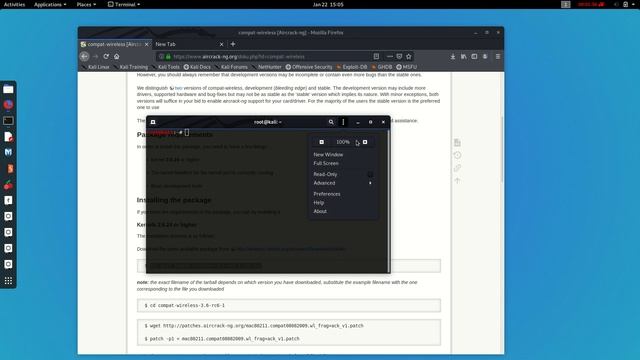Toggle Firefox sidebar icon
This screenshot has height=360, width=640.
[474, 57]
